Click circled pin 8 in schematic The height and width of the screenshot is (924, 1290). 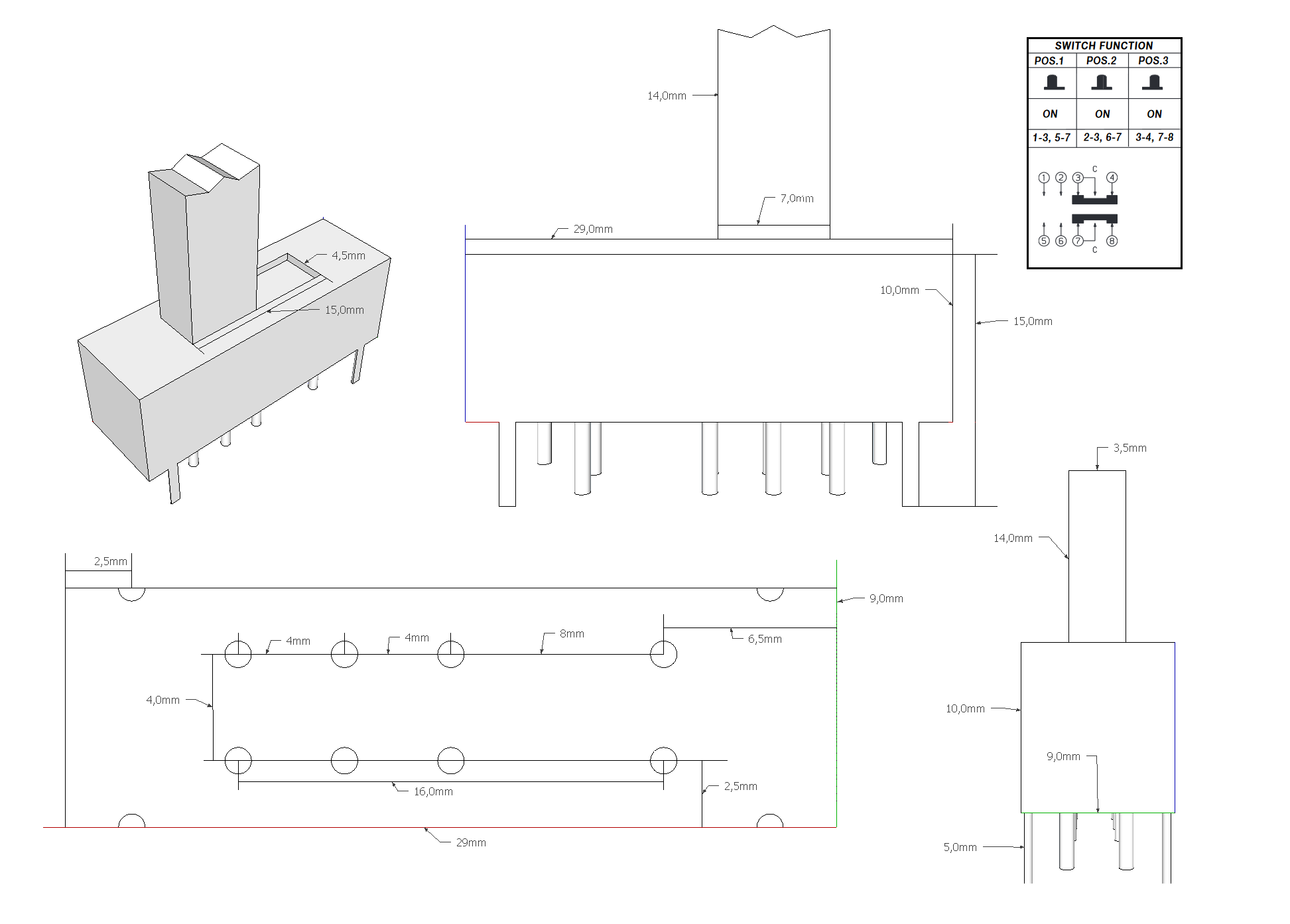(x=1112, y=241)
